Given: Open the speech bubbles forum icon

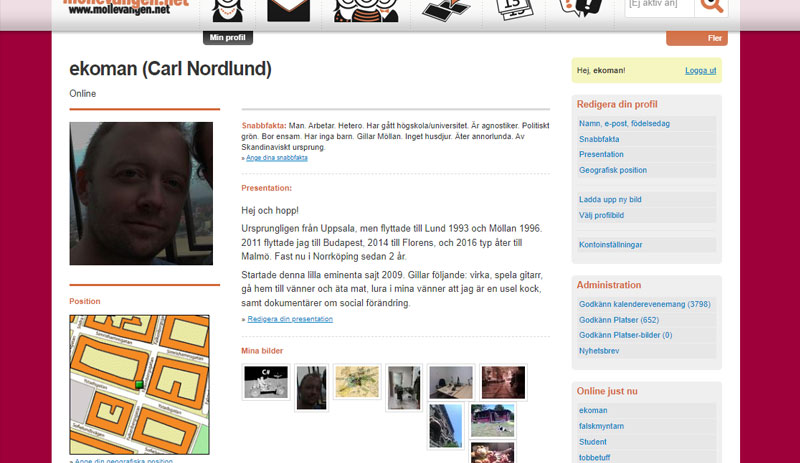Looking at the screenshot, I should (581, 8).
